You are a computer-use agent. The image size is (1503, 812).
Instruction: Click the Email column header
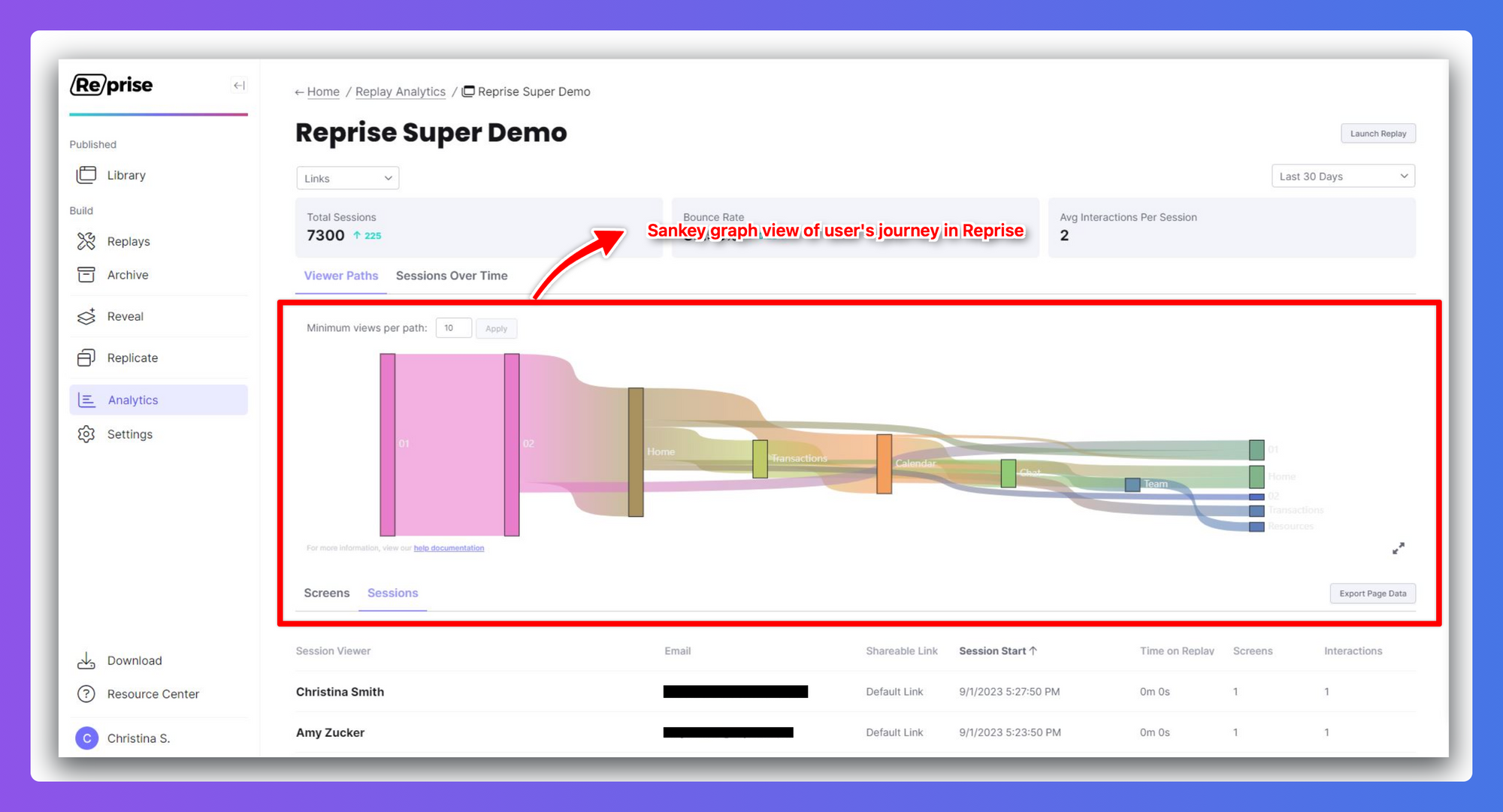(677, 651)
